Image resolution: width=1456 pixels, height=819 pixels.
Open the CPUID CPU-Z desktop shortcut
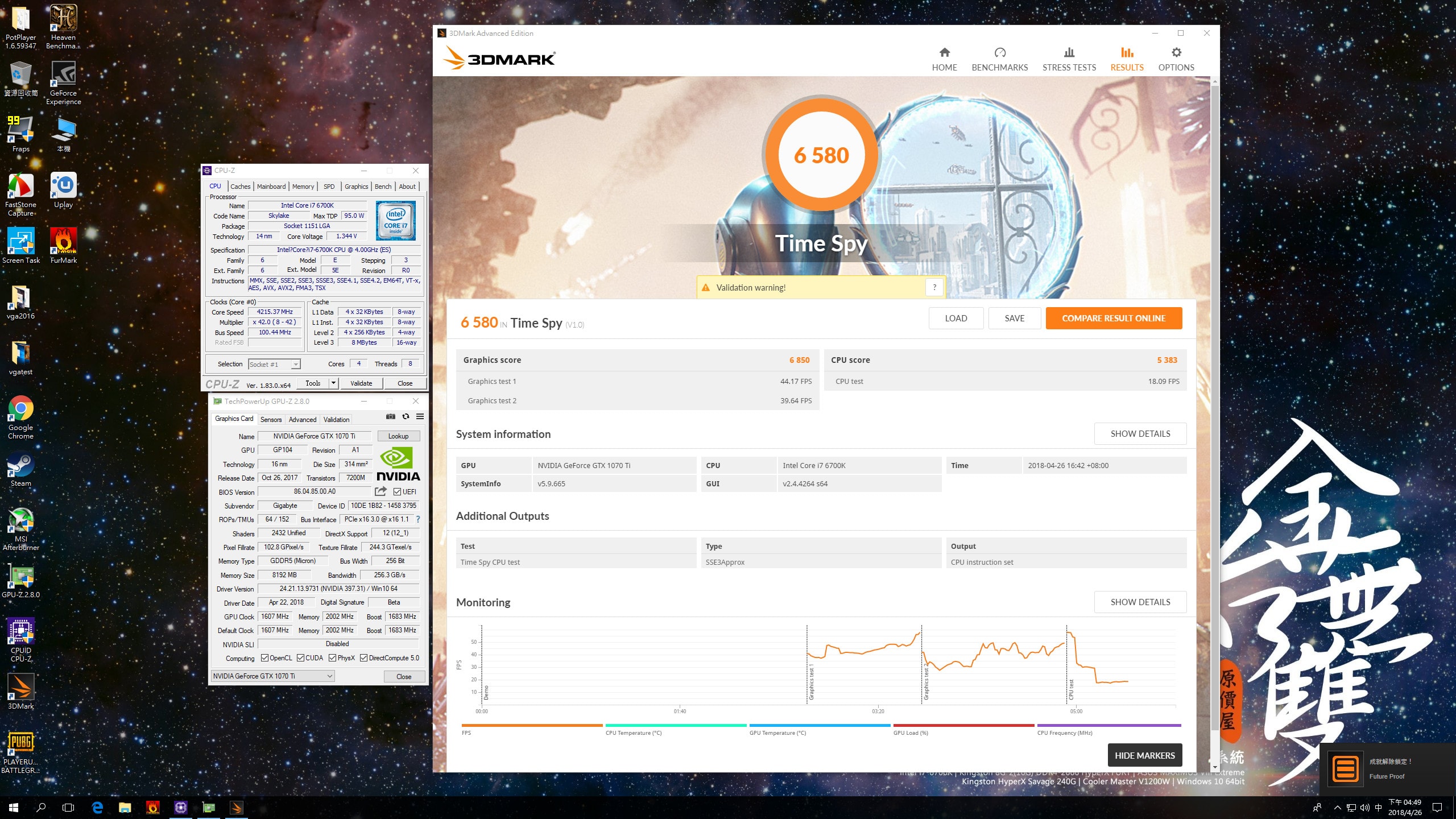point(20,640)
